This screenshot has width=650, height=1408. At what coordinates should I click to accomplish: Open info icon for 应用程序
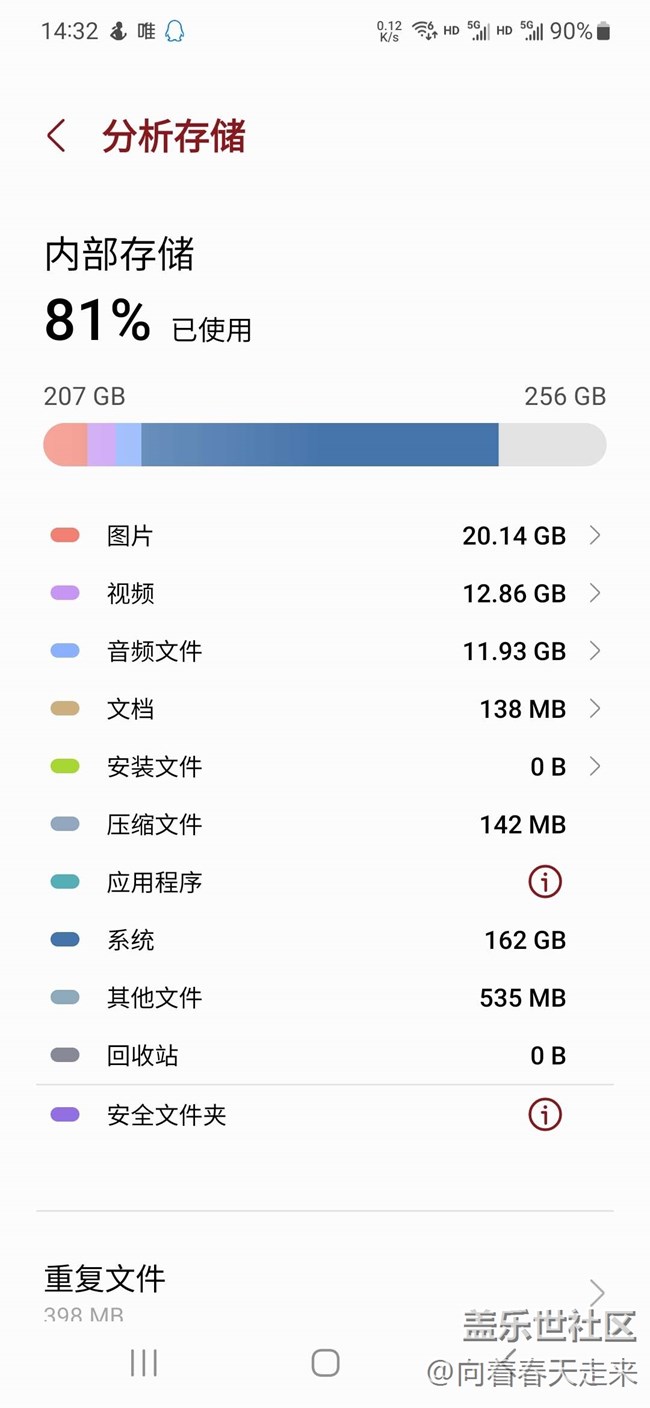pyautogui.click(x=545, y=882)
